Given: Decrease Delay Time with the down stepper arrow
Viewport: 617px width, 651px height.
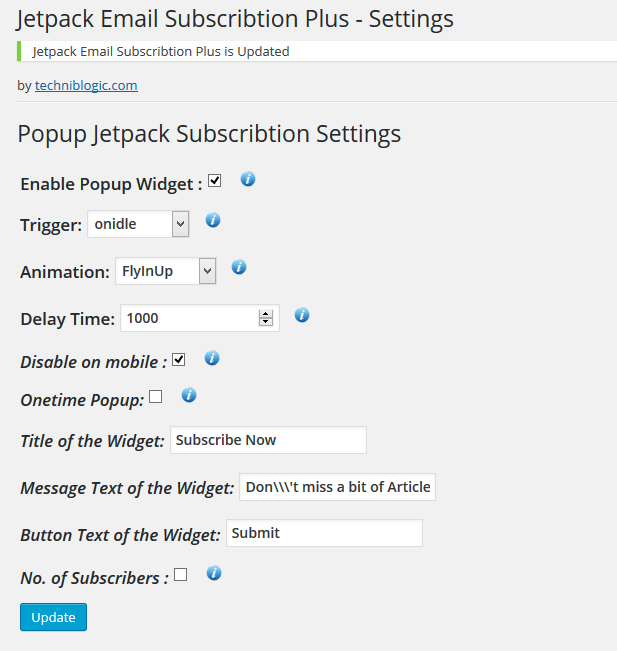Looking at the screenshot, I should 266,322.
